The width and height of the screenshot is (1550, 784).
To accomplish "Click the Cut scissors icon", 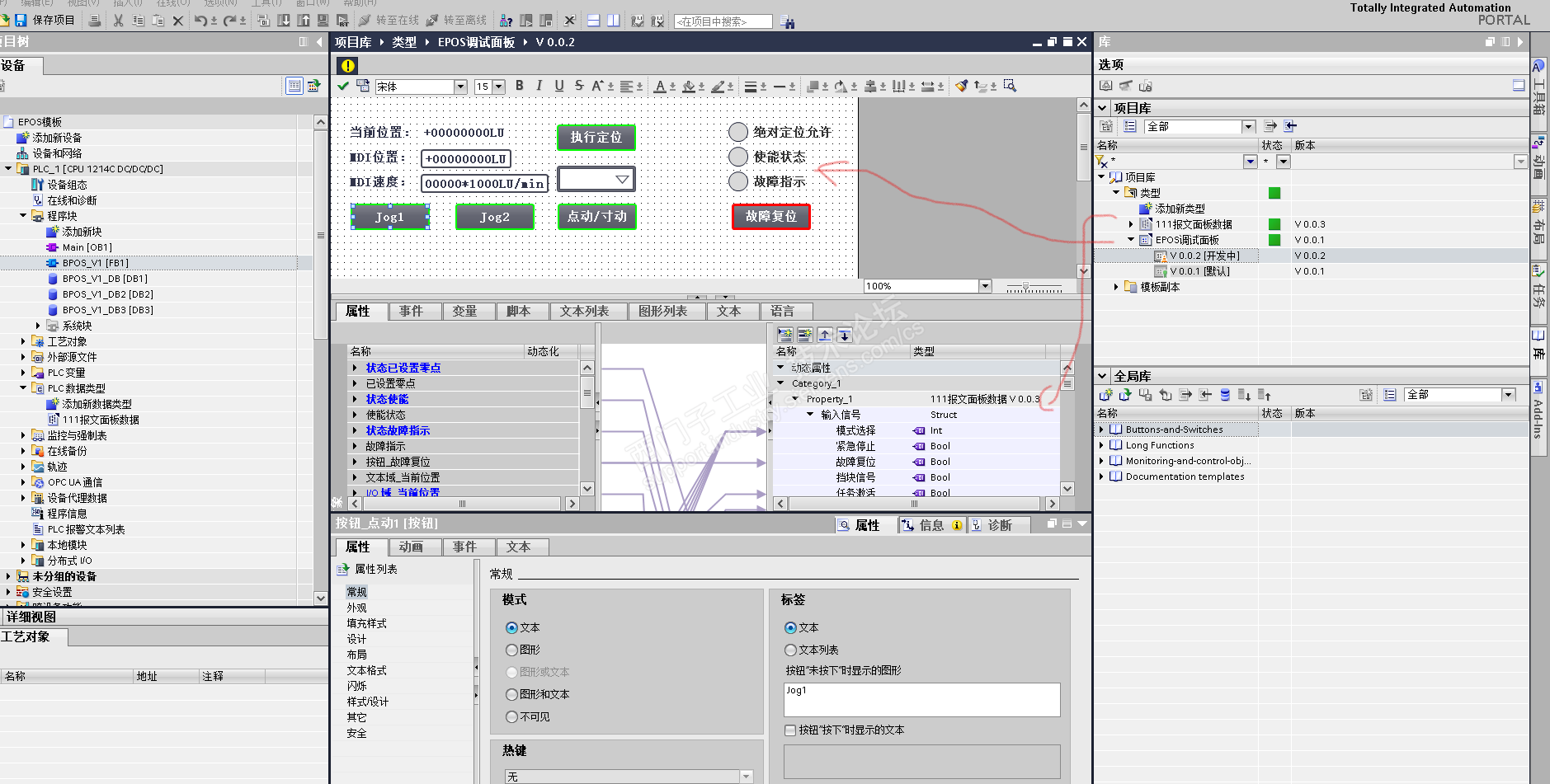I will coord(118,20).
